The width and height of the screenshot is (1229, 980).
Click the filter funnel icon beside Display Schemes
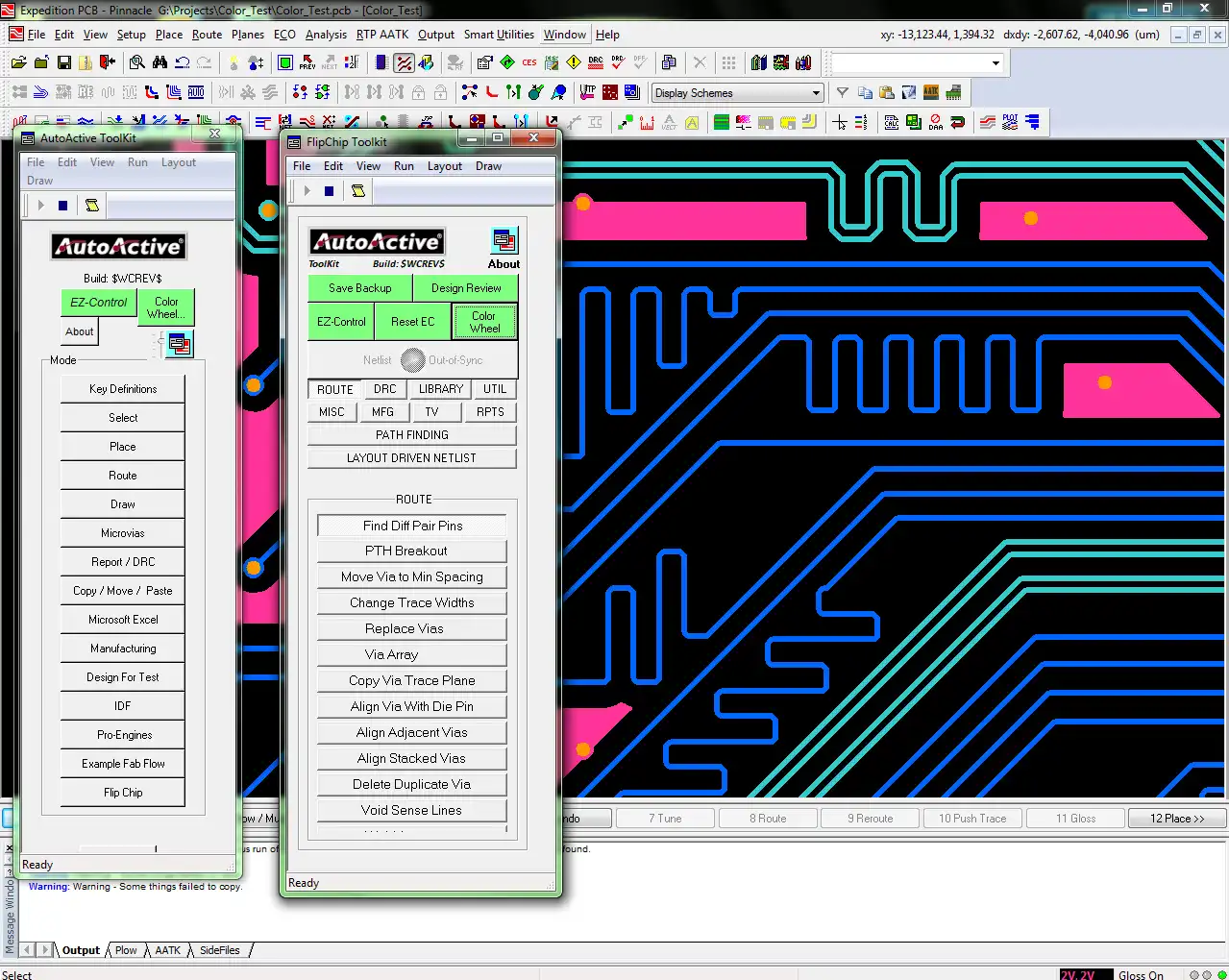click(842, 93)
